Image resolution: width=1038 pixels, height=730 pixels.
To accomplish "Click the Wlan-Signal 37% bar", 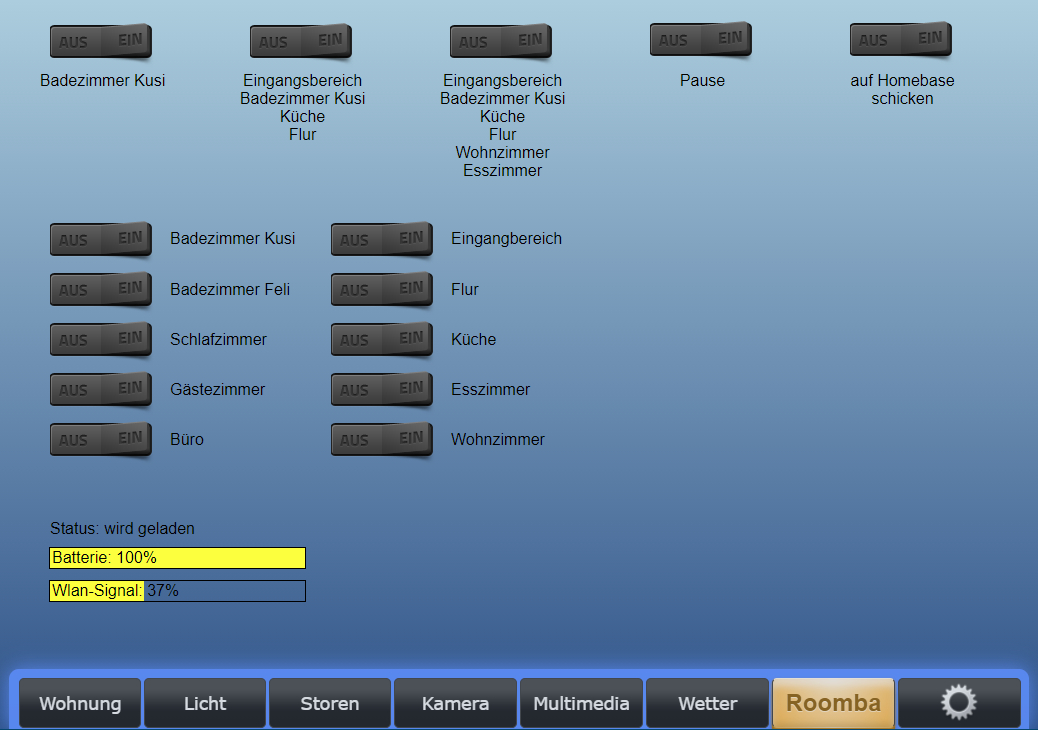I will tap(177, 591).
